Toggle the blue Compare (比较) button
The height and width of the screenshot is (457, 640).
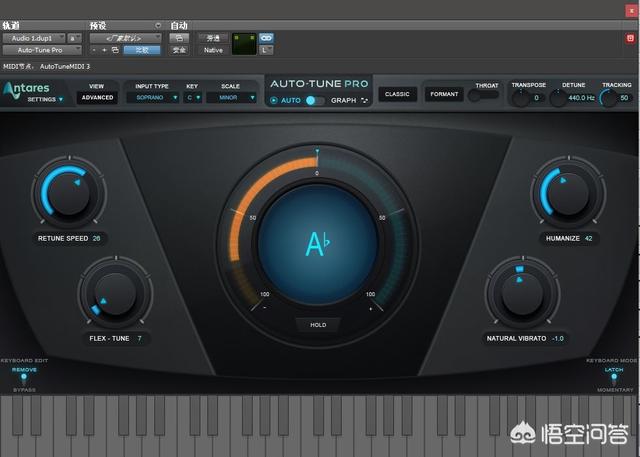[142, 50]
